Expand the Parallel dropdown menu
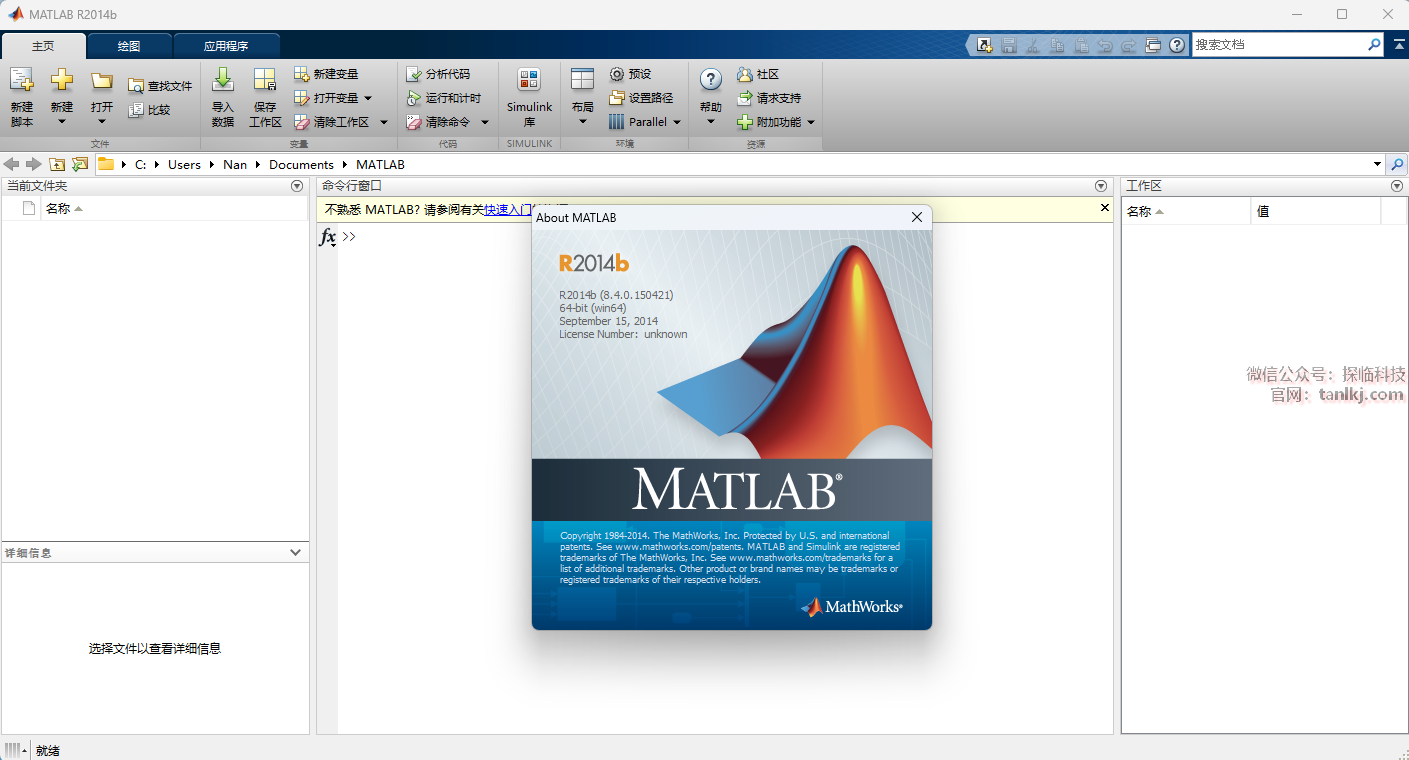This screenshot has width=1409, height=760. coord(677,122)
